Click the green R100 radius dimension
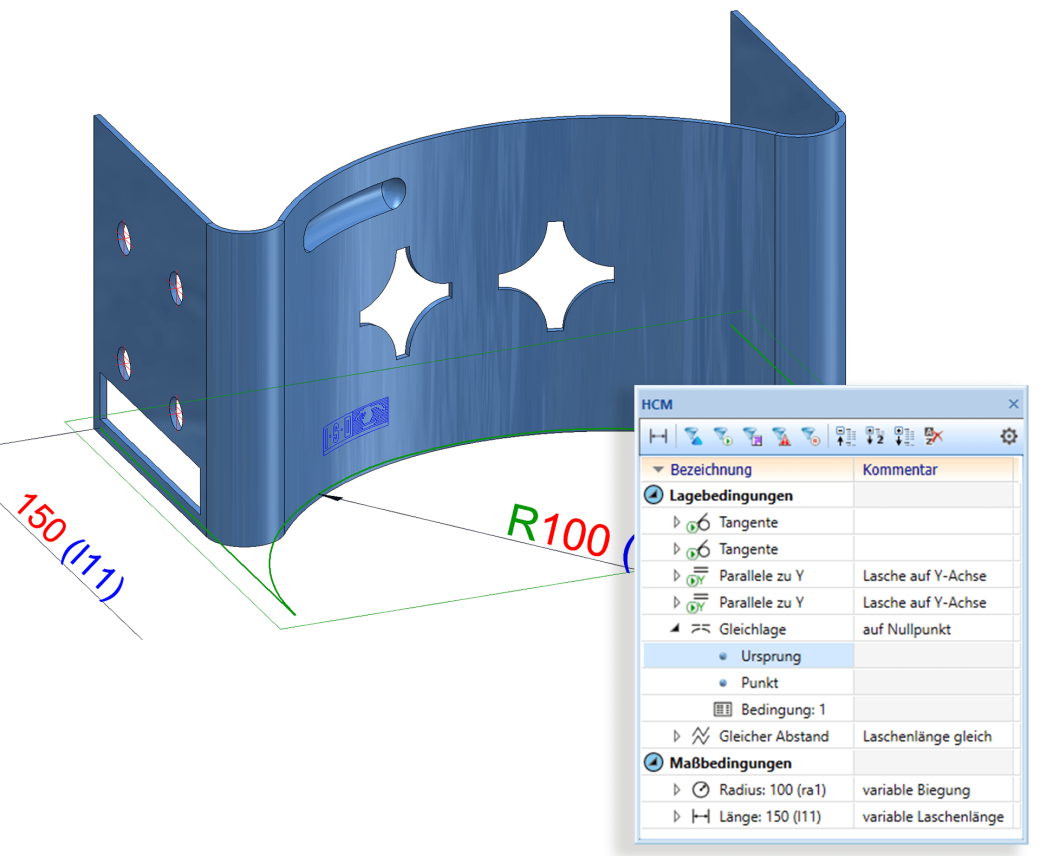1040x856 pixels. pos(558,531)
